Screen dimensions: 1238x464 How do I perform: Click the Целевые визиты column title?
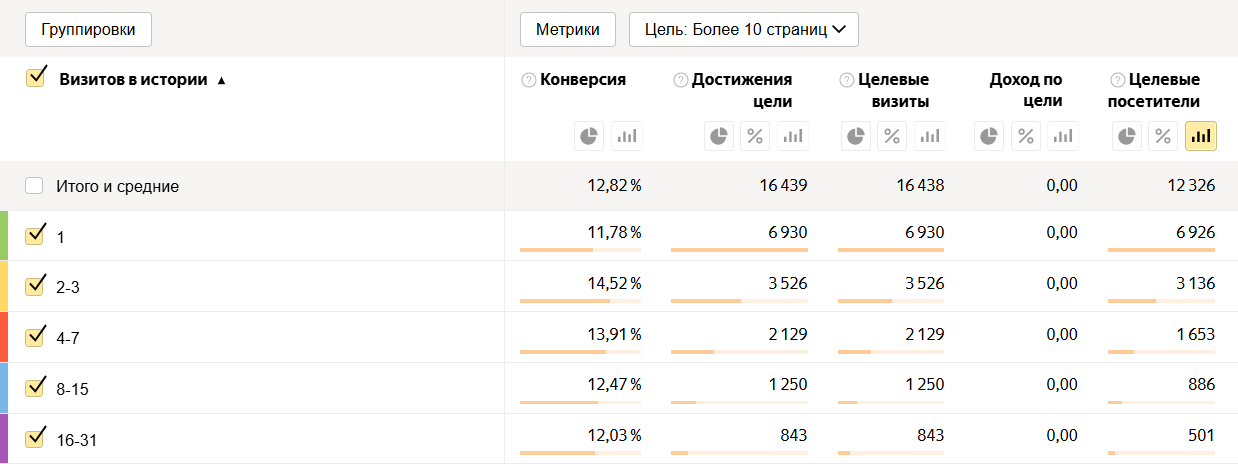point(893,90)
